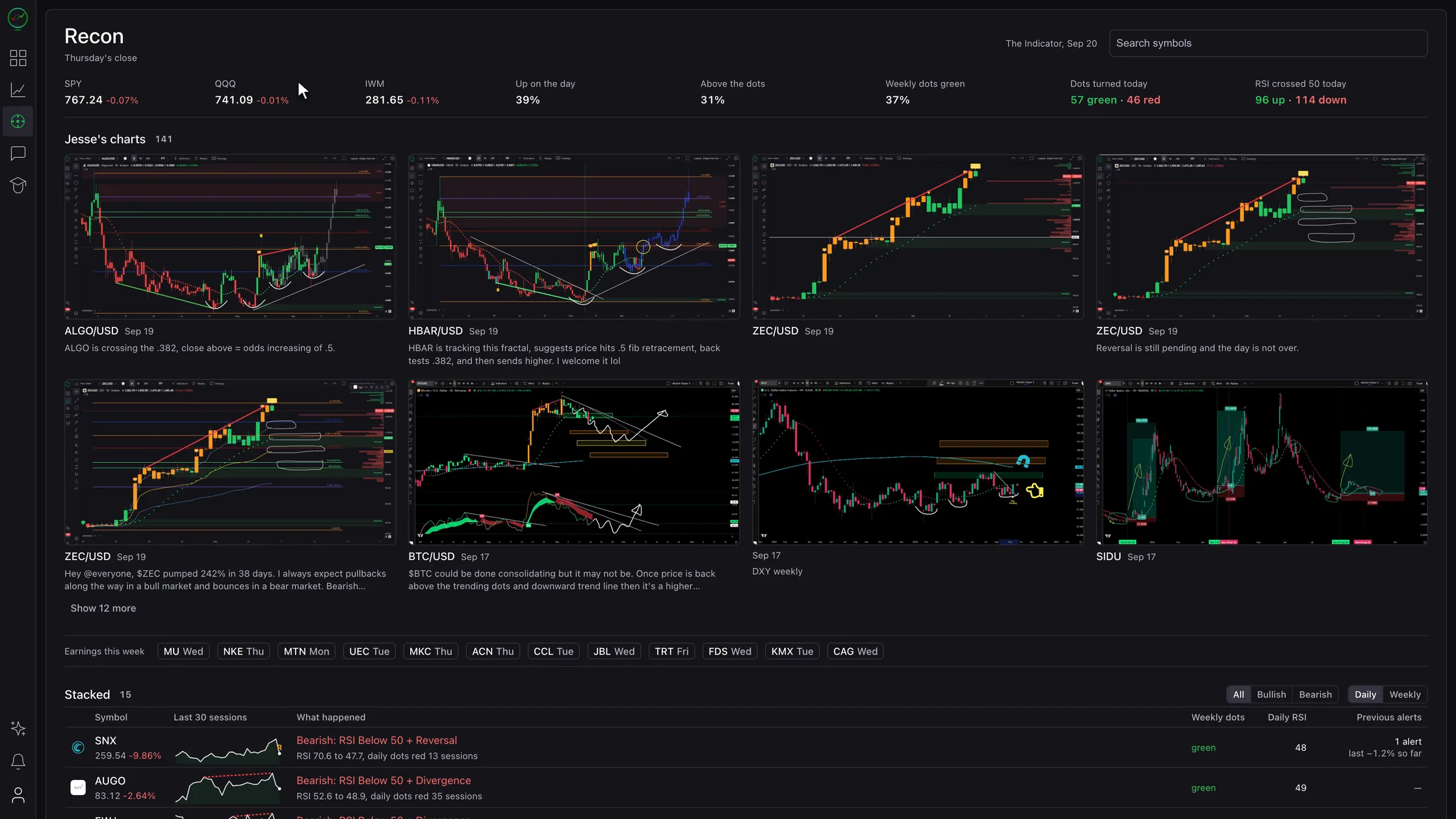1456x819 pixels.
Task: Open MTN Mon earnings chip
Action: (x=306, y=651)
